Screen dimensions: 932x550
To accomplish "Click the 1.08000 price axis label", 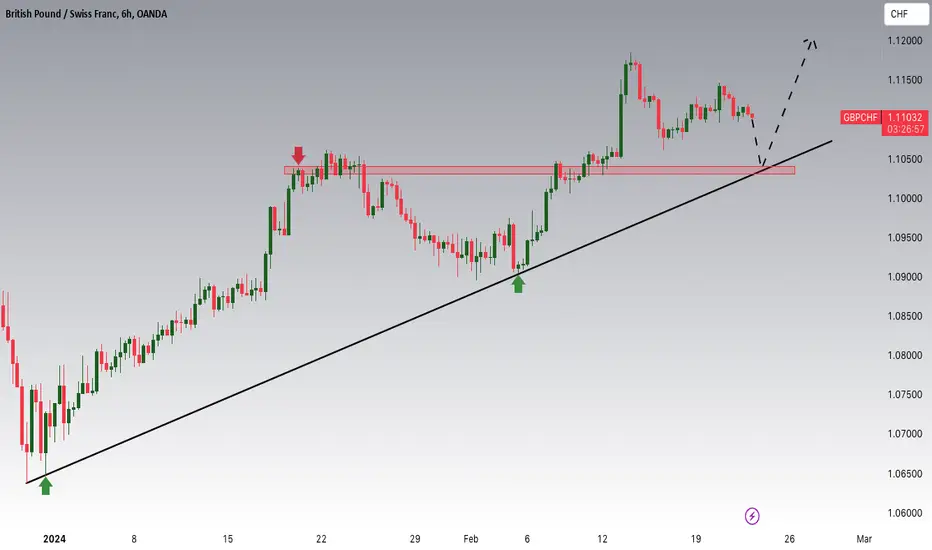I will pyautogui.click(x=905, y=355).
